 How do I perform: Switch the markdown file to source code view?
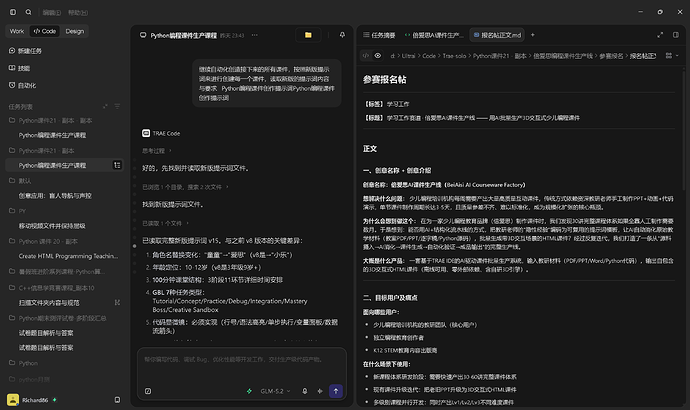[366, 56]
